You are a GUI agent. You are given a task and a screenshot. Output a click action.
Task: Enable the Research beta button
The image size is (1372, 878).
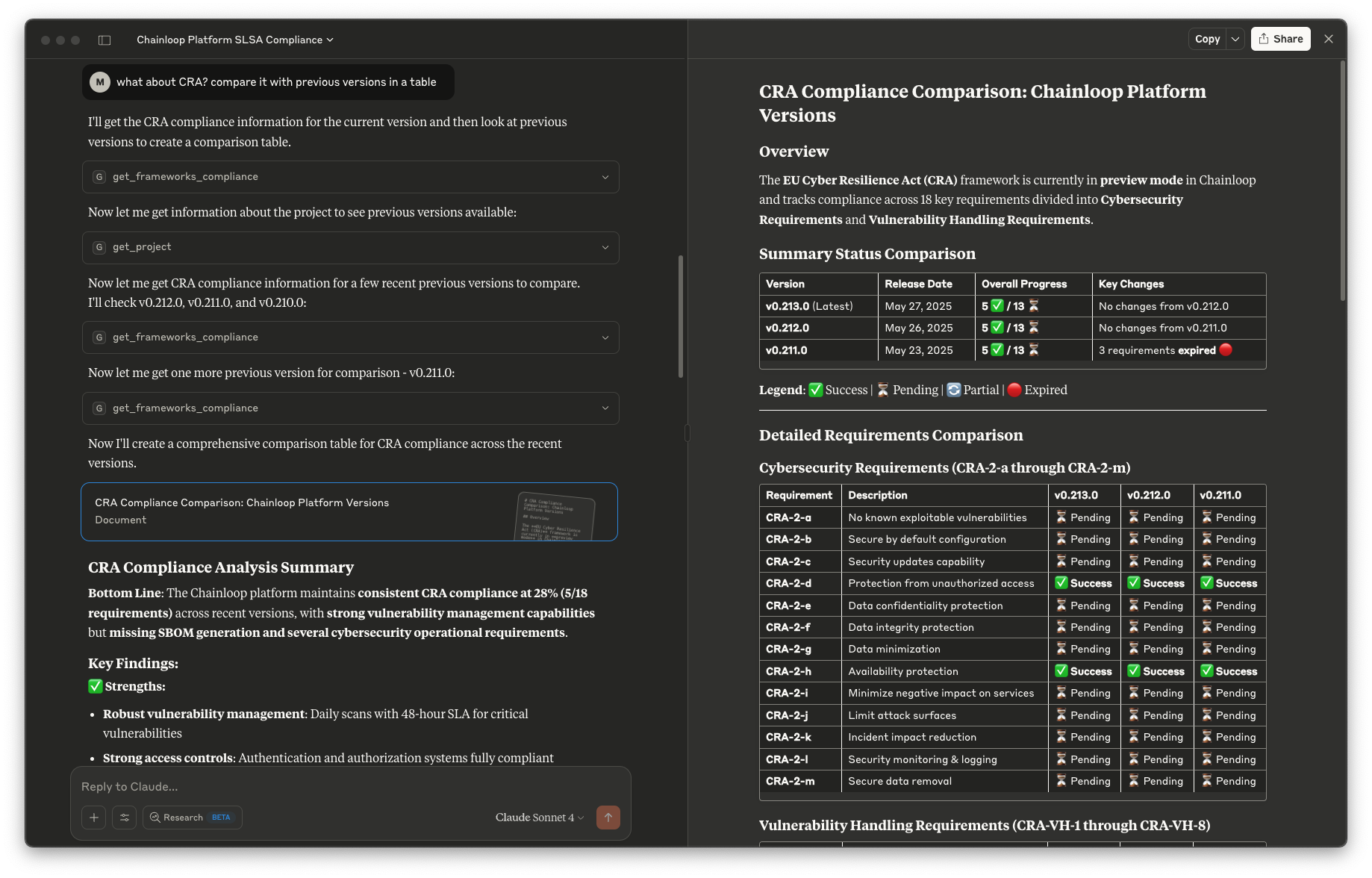tap(193, 818)
